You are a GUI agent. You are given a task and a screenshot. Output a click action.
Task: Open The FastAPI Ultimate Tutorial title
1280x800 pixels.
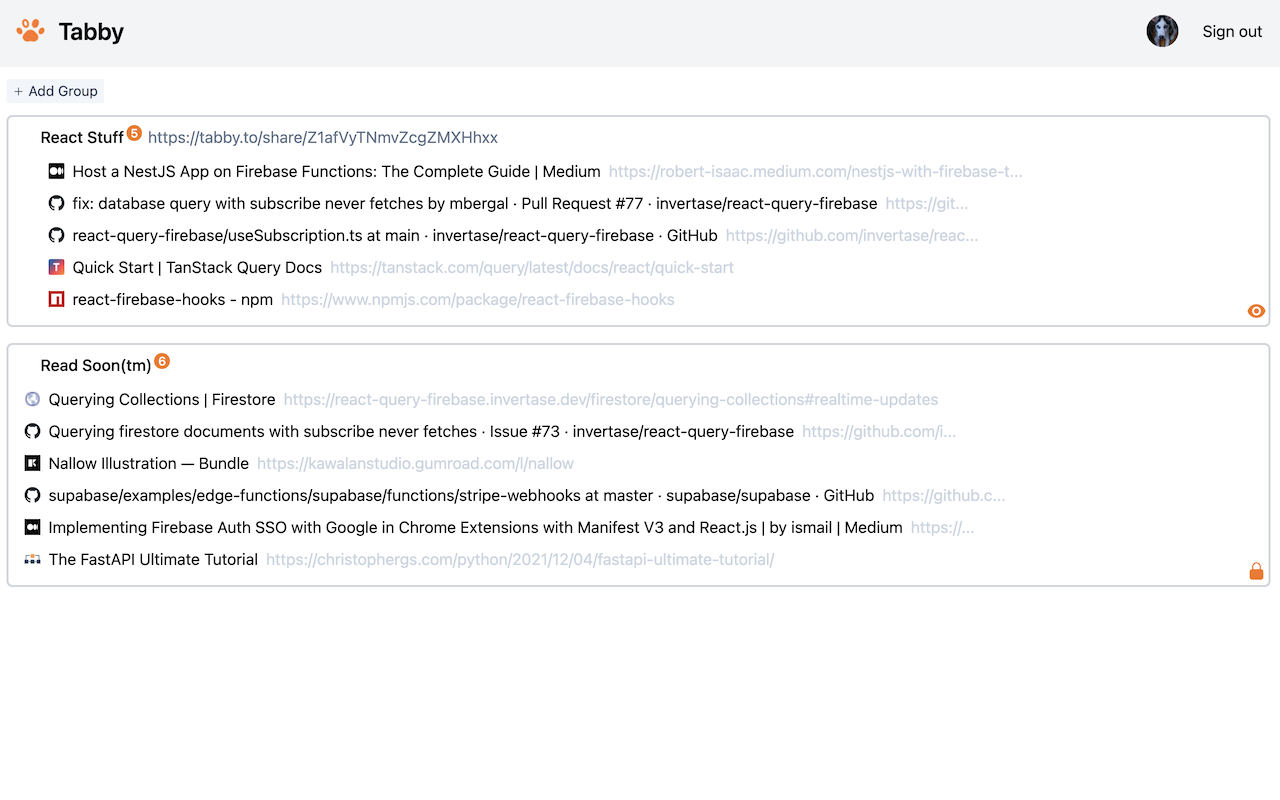pyautogui.click(x=153, y=560)
